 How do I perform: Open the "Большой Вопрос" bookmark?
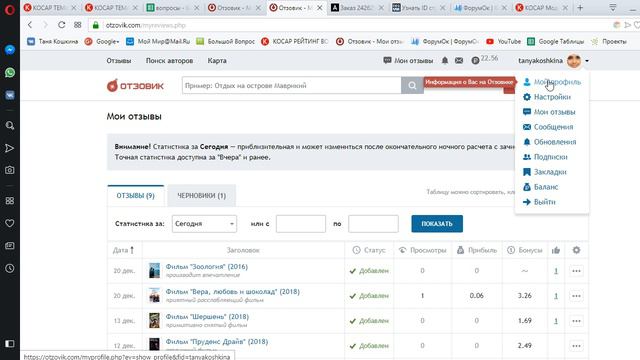coord(225,41)
